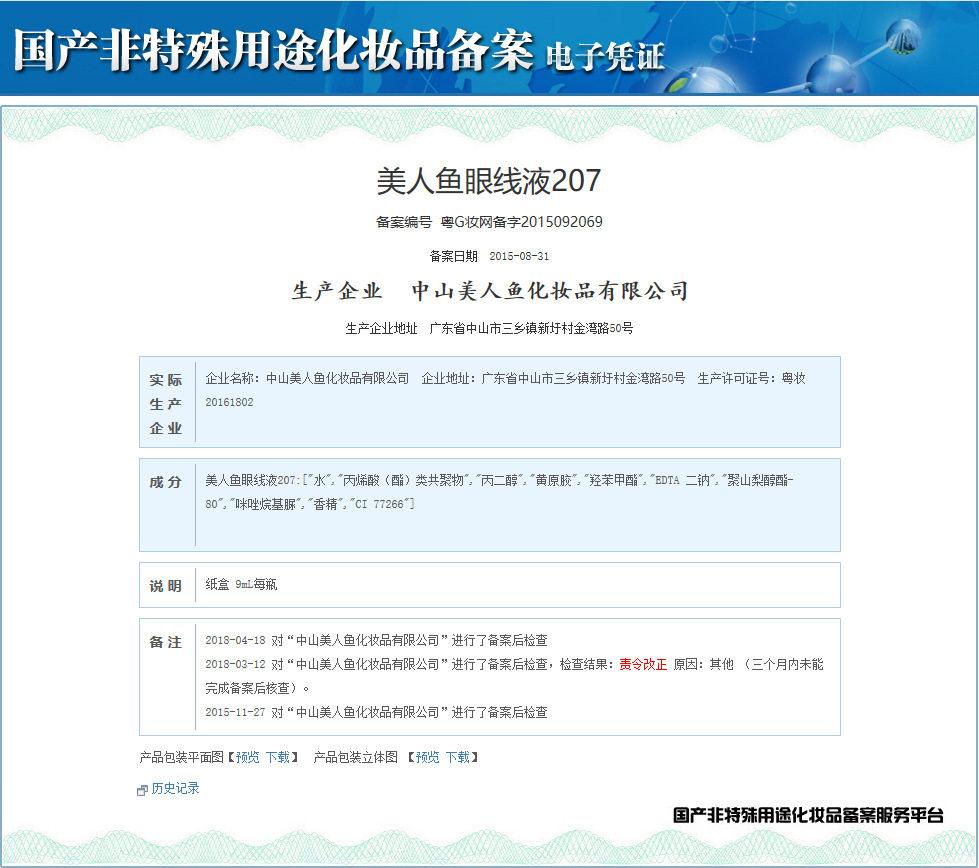Screen dimensions: 979x868
Task: Click the 实际生产企业 section label
Action: 166,404
